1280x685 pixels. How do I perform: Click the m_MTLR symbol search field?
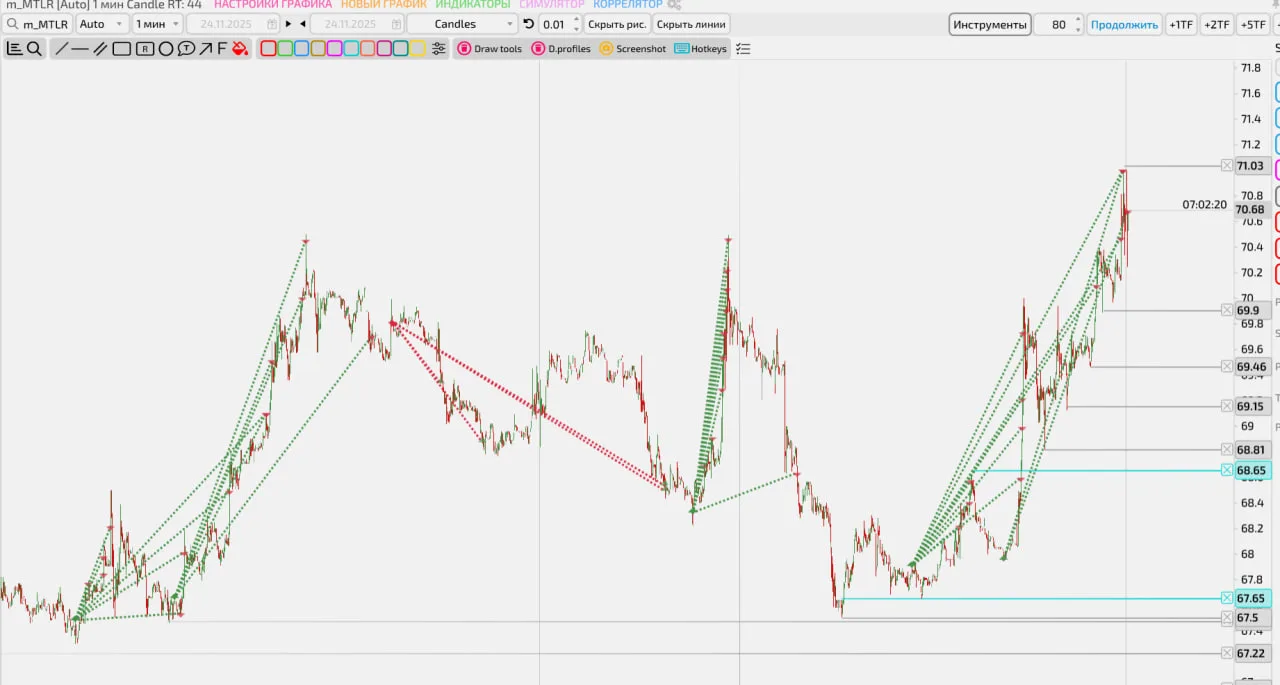[x=37, y=24]
